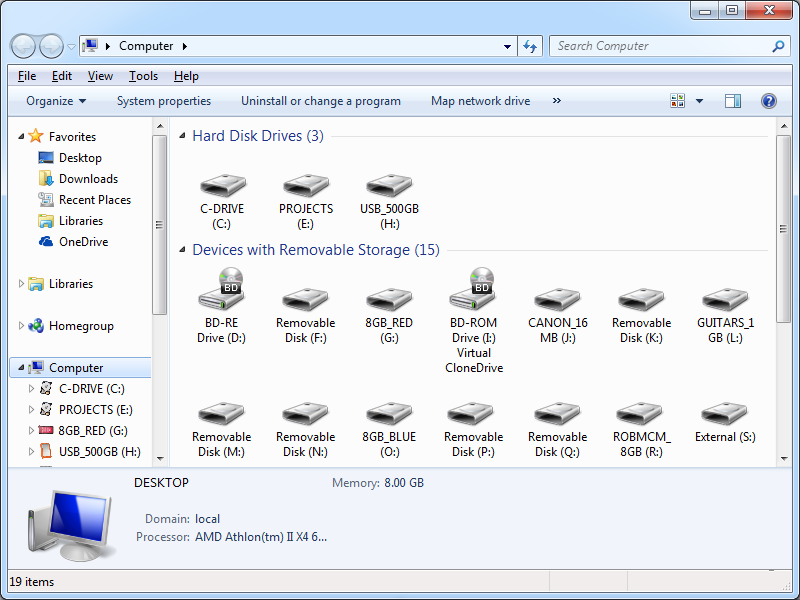Toggle the preview pane icon
The width and height of the screenshot is (800, 600).
click(x=733, y=101)
